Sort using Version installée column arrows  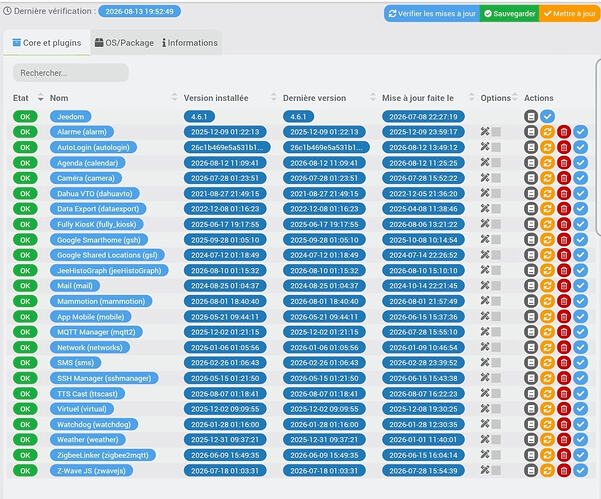tap(274, 97)
